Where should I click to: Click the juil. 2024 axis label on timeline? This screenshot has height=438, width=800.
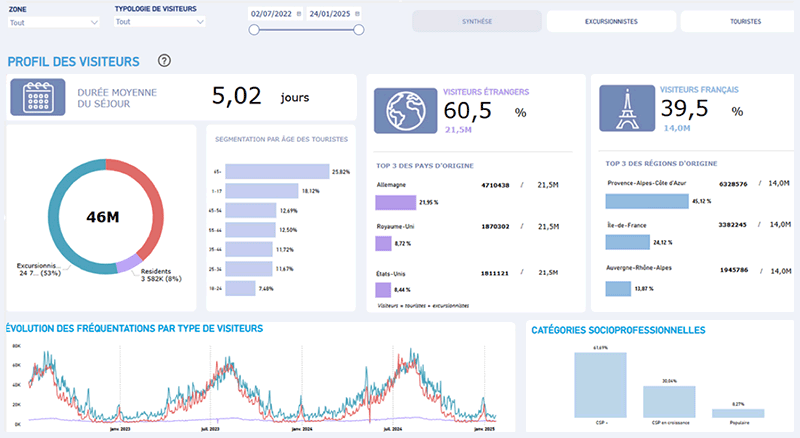(393, 429)
